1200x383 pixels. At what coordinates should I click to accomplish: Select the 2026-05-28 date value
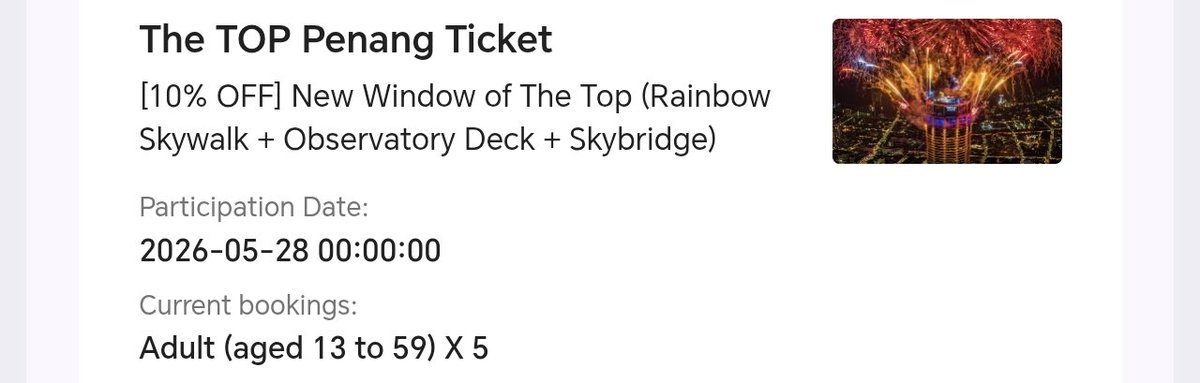click(x=225, y=250)
